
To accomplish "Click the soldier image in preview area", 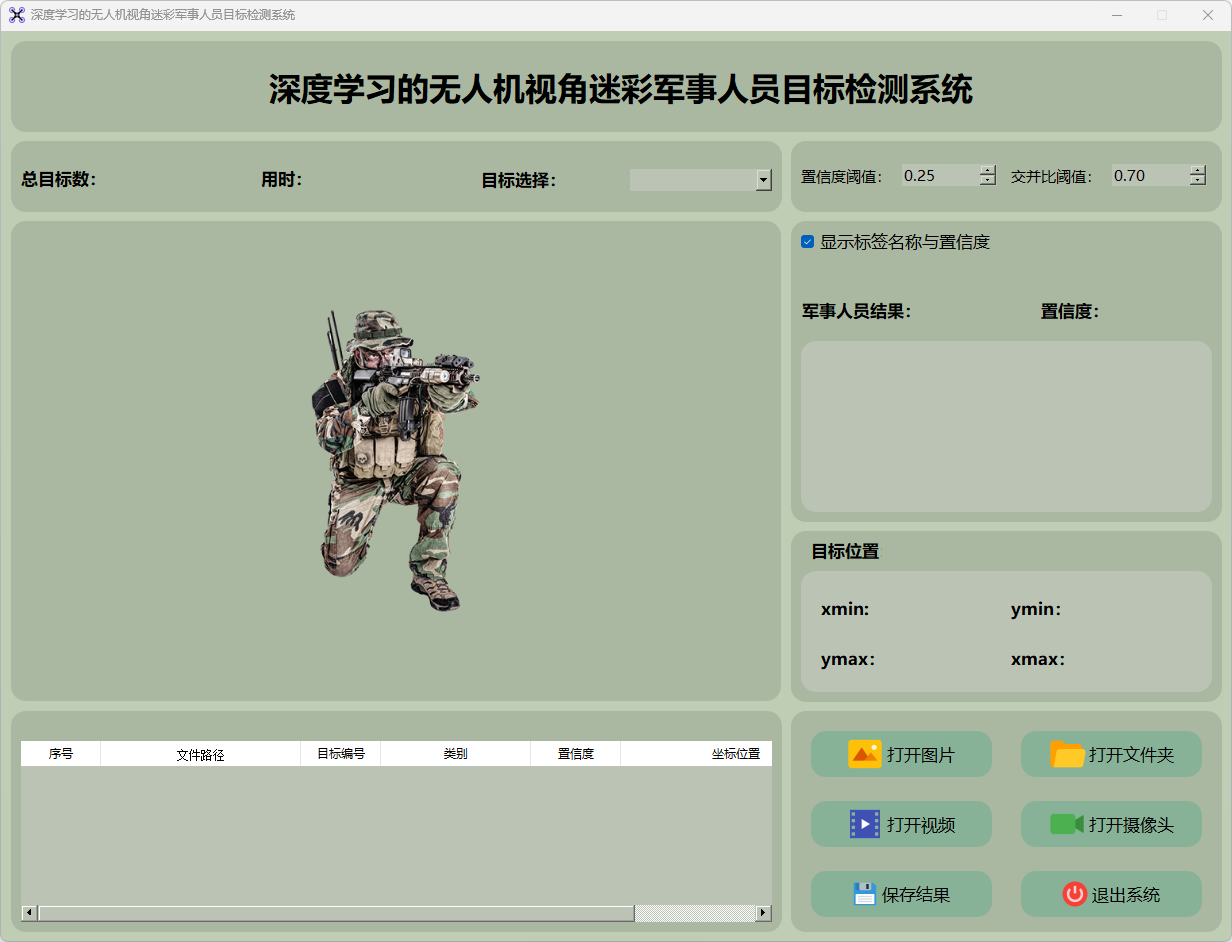I will [390, 460].
